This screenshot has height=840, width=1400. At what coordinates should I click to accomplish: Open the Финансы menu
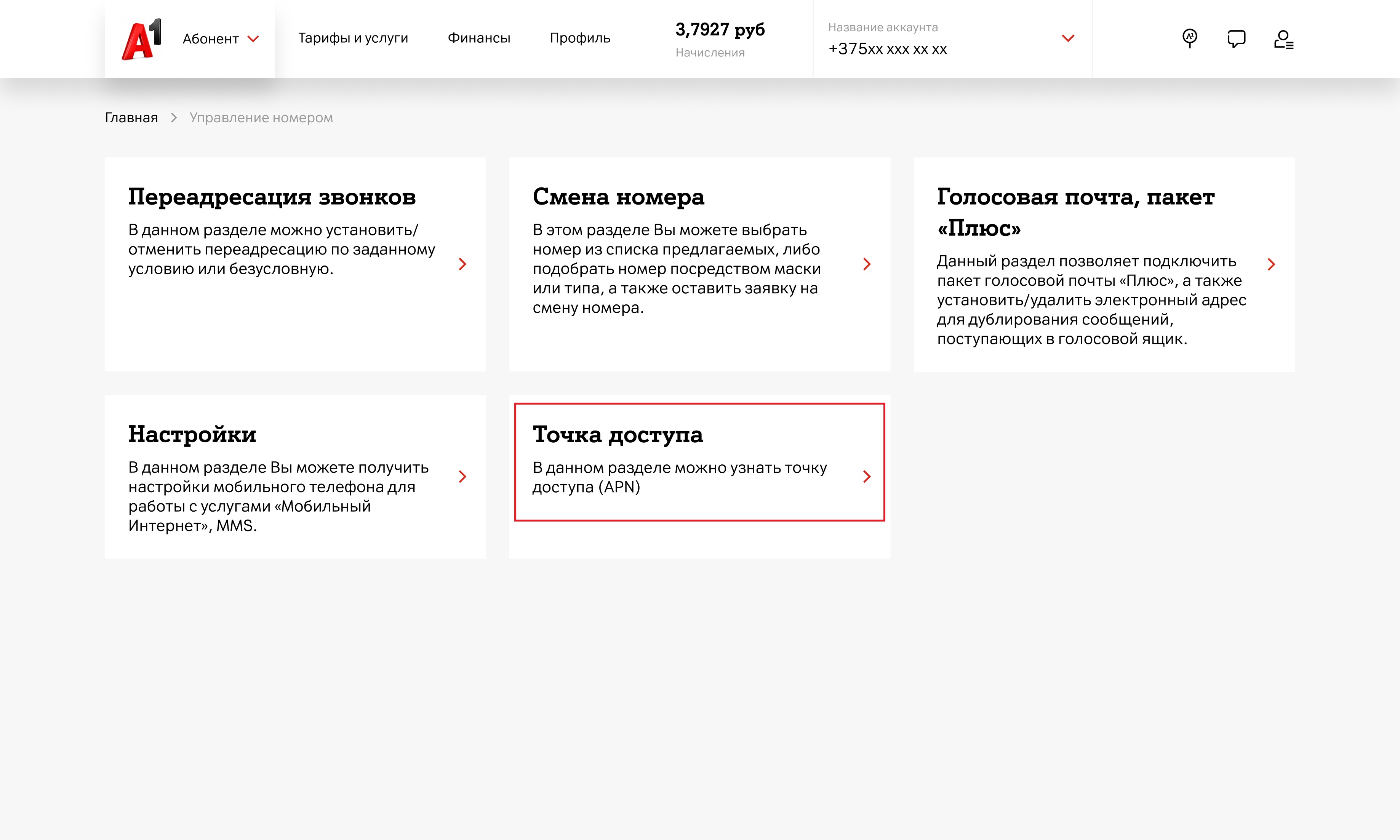tap(479, 38)
